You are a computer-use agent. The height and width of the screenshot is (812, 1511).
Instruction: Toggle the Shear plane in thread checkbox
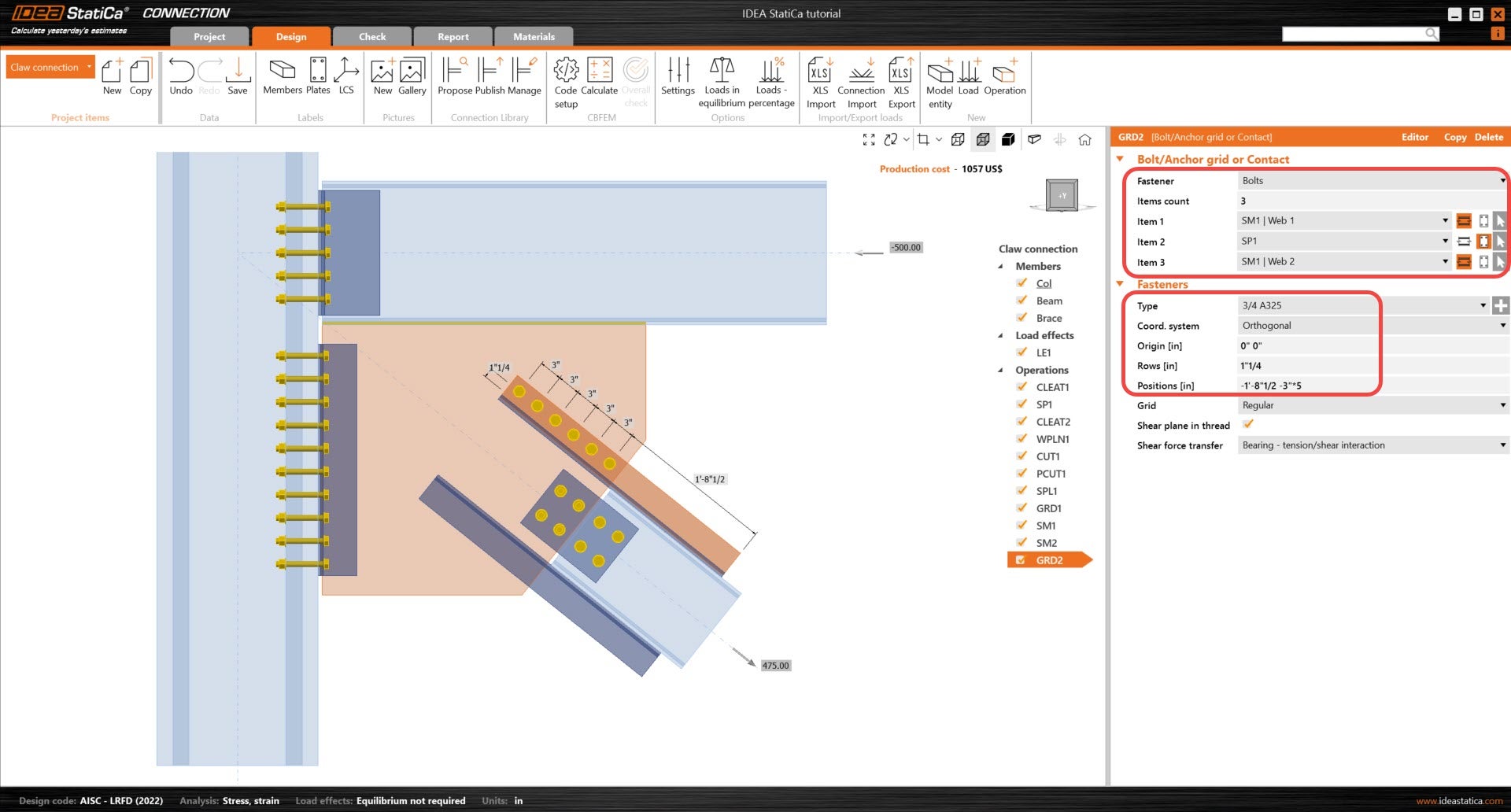coord(1248,425)
